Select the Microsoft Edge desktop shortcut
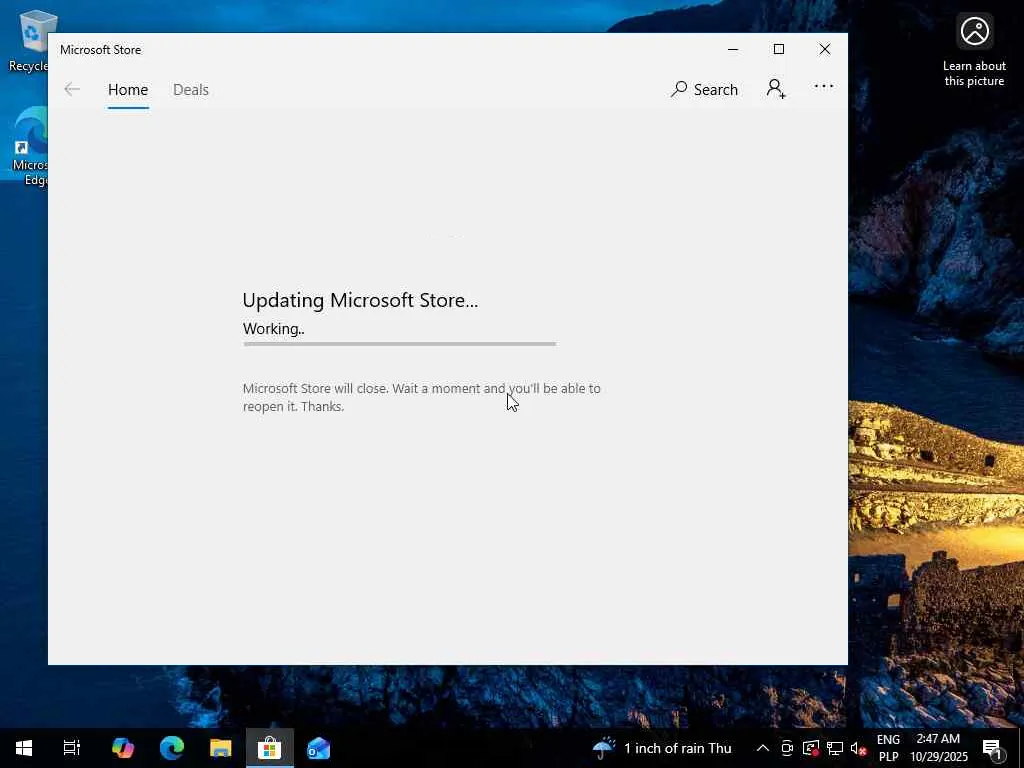Screen dimensions: 1024x768 pyautogui.click(x=29, y=146)
